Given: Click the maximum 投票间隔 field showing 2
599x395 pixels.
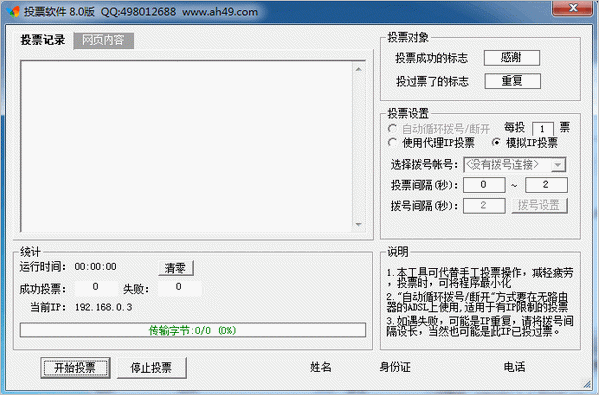Looking at the screenshot, I should (x=546, y=185).
